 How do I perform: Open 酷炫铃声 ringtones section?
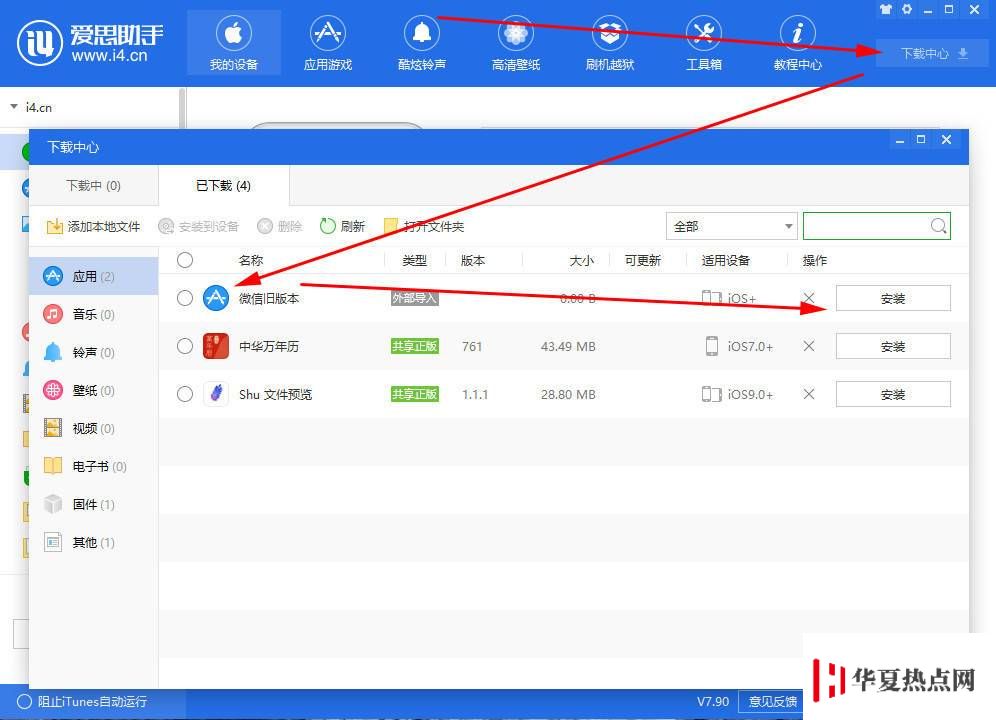tap(422, 43)
